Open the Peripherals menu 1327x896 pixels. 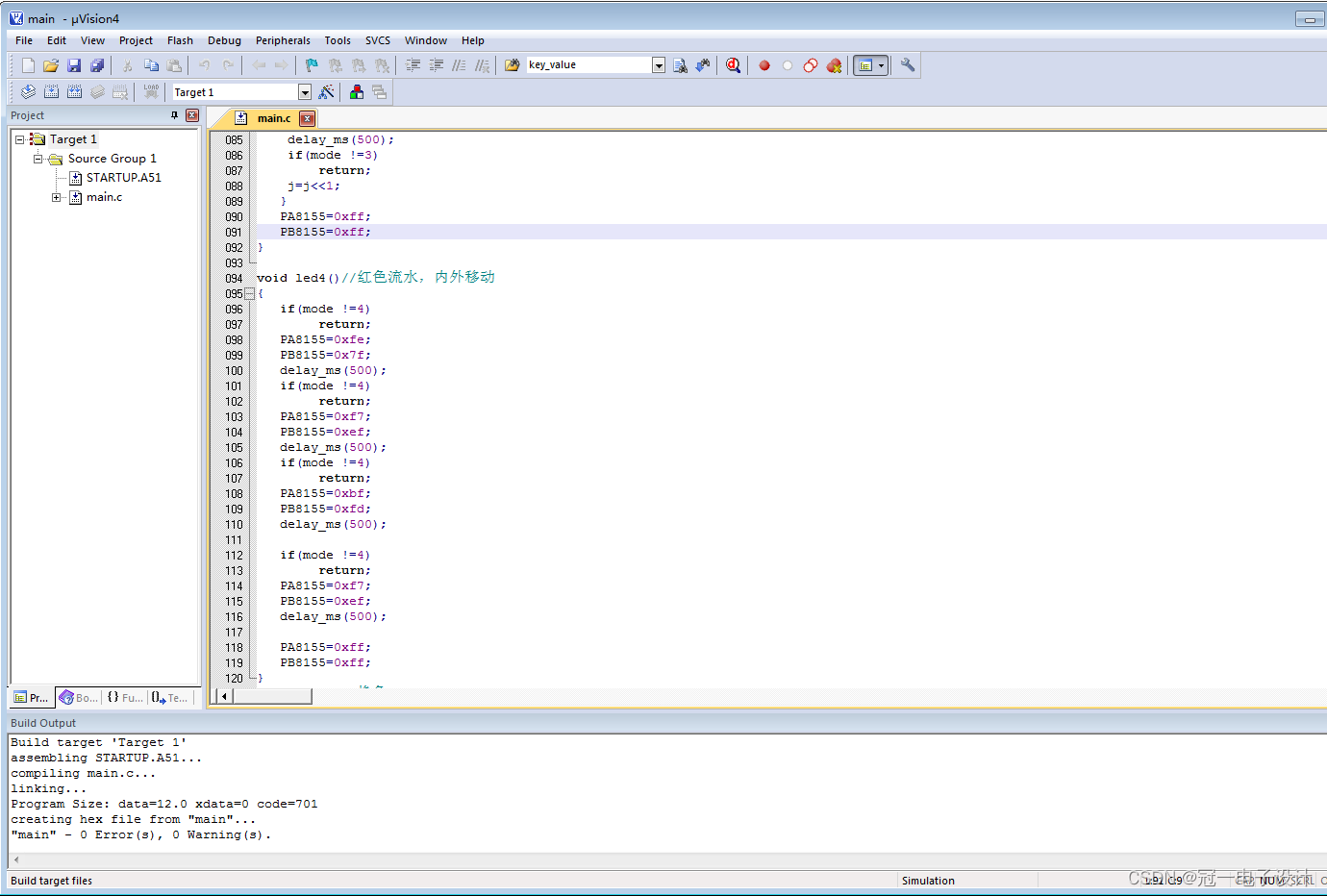[x=283, y=40]
